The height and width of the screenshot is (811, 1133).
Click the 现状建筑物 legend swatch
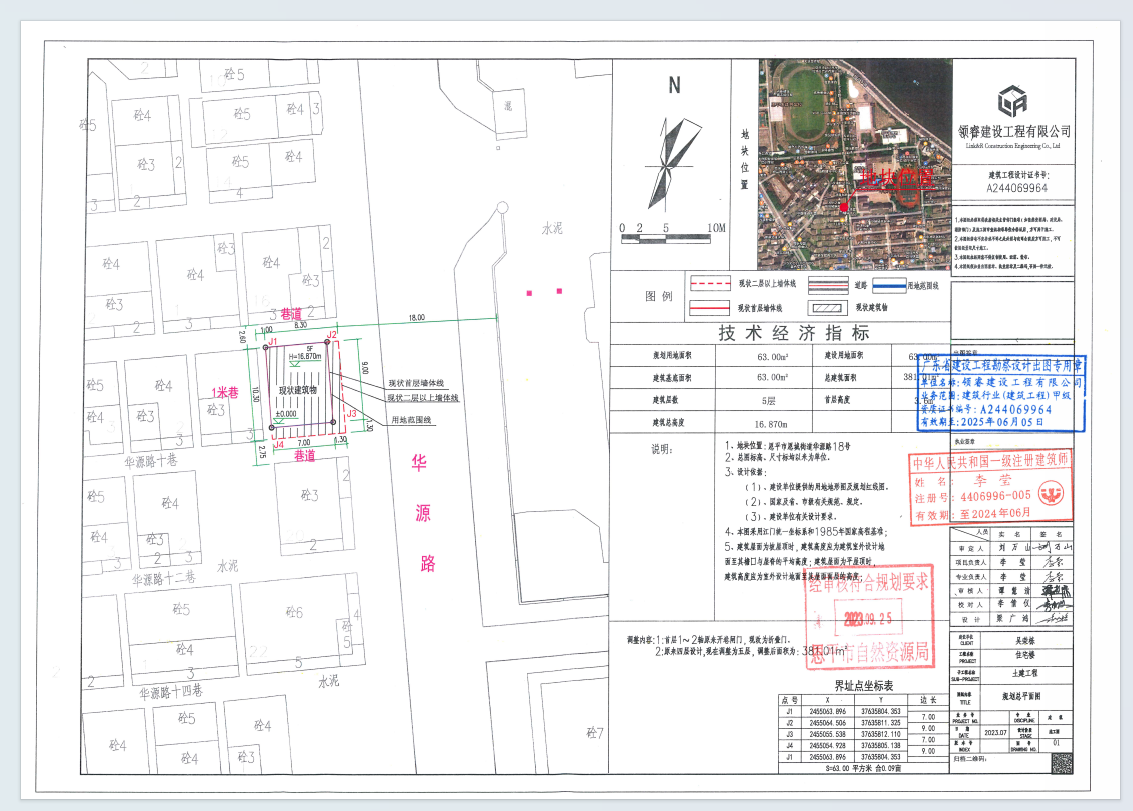click(x=827, y=308)
